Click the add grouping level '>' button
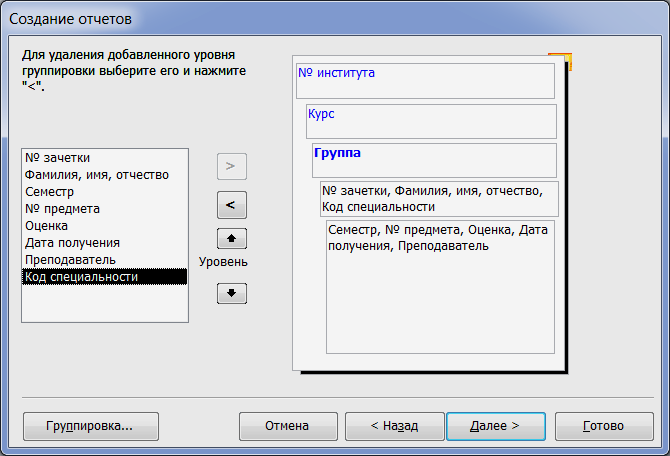Viewport: 670px width, 456px height. click(x=232, y=166)
